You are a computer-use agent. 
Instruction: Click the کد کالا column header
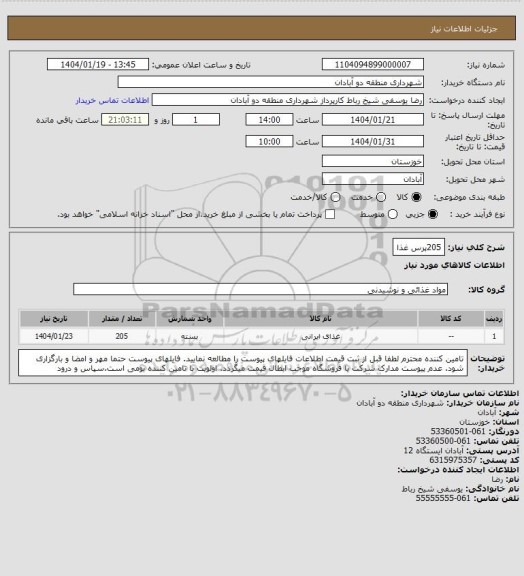pyautogui.click(x=451, y=319)
